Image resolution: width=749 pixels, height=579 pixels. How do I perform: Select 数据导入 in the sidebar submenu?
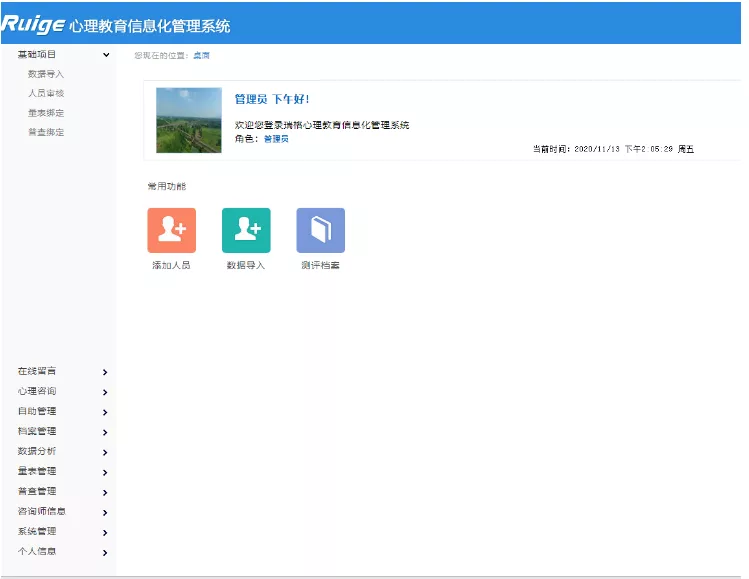point(46,74)
